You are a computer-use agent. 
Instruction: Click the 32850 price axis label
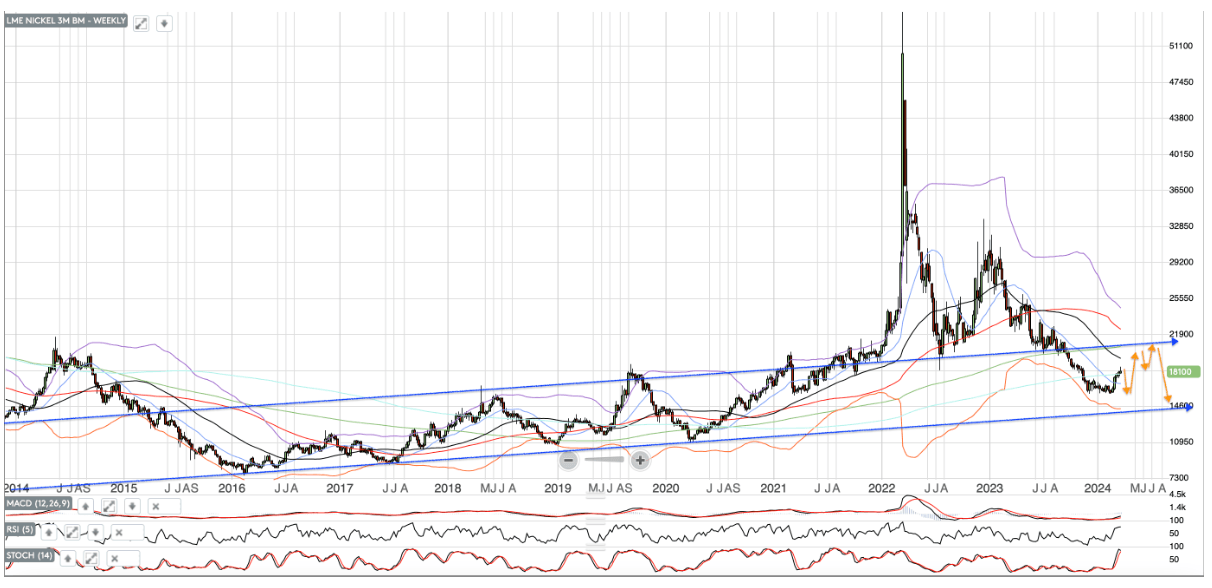pyautogui.click(x=1181, y=226)
